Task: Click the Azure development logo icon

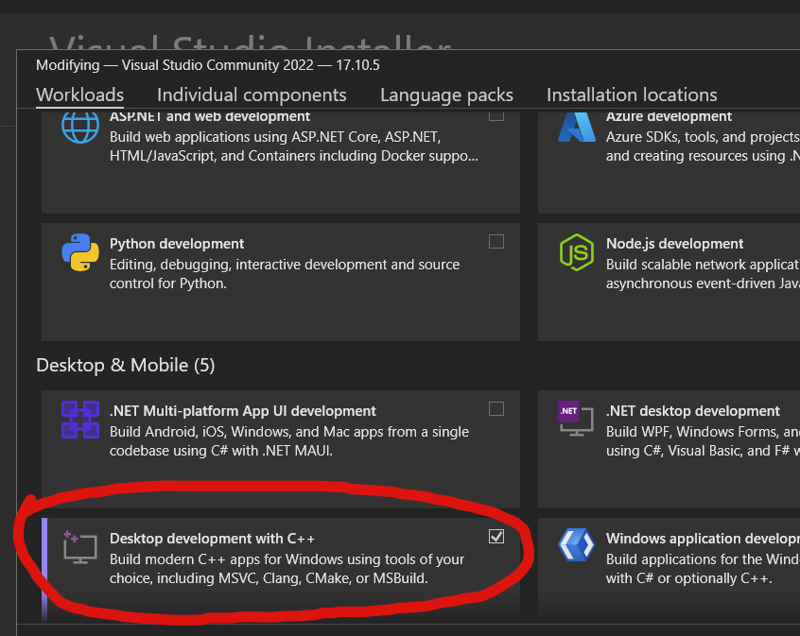Action: 577,126
